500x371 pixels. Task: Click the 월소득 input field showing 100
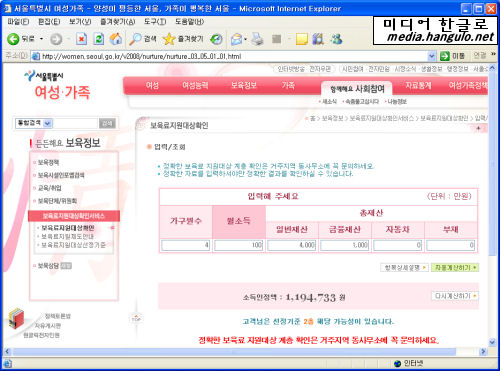(x=239, y=245)
